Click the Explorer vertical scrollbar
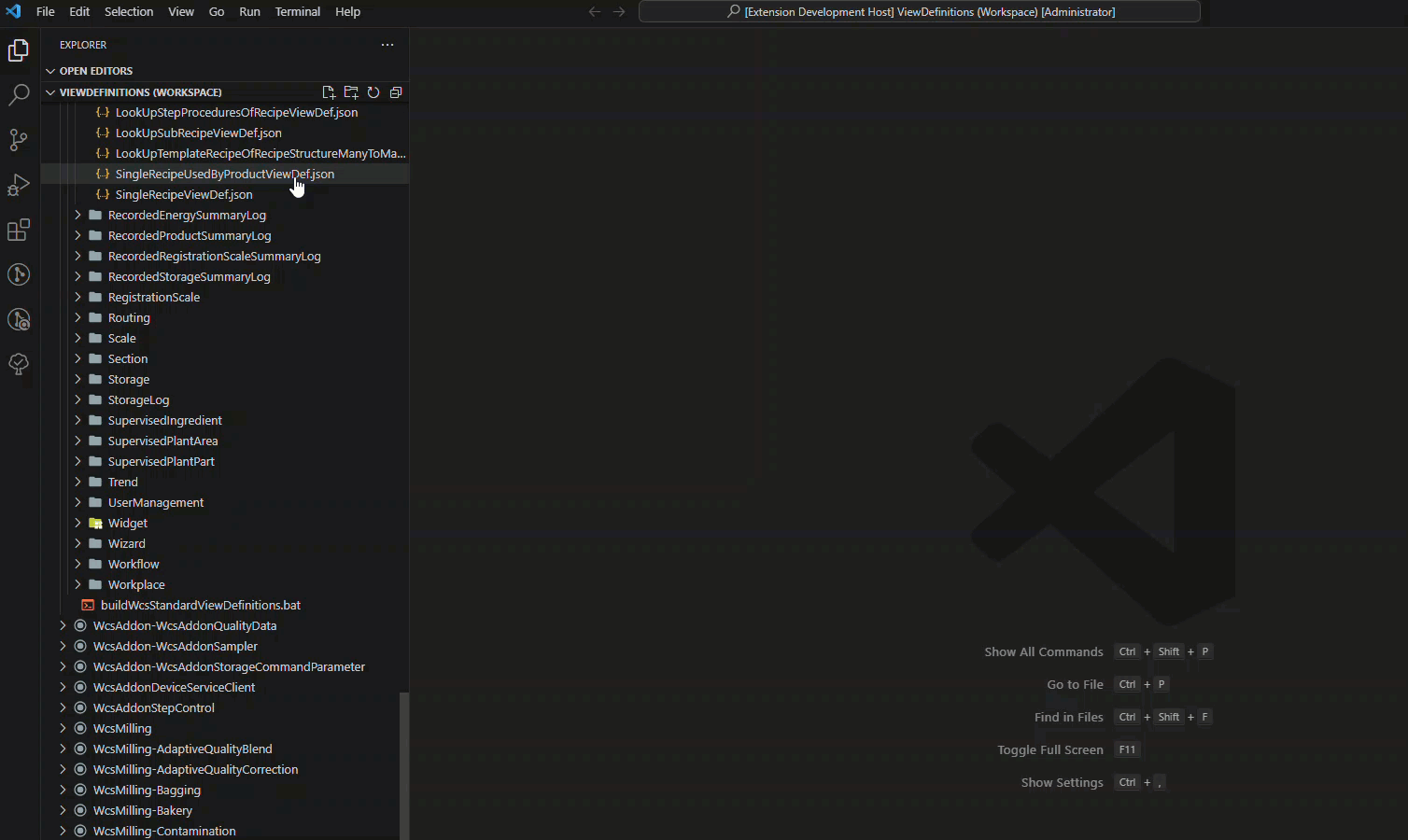Viewport: 1408px width, 840px height. click(x=404, y=765)
